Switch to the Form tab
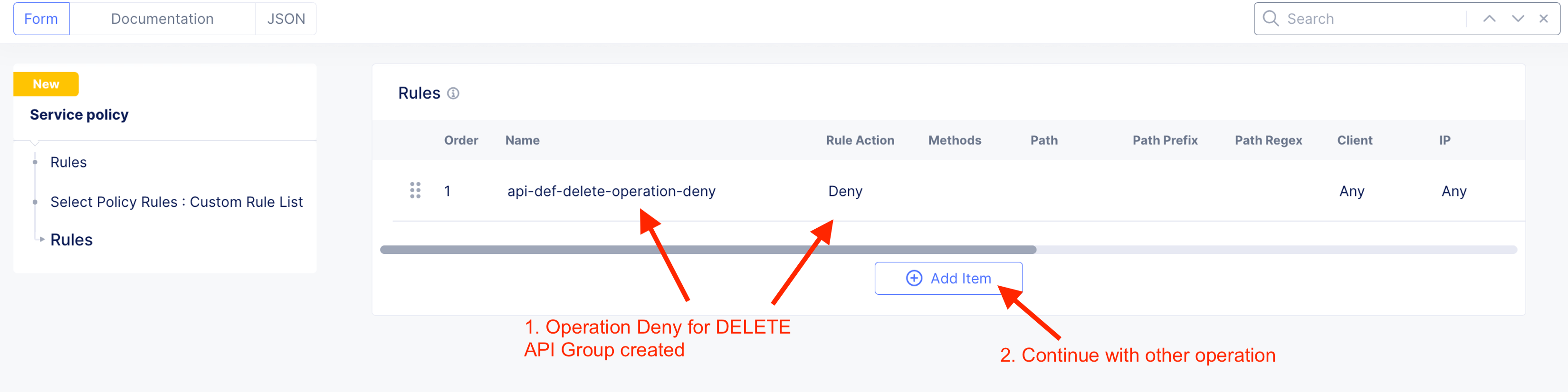Image resolution: width=1568 pixels, height=392 pixels. [41, 19]
